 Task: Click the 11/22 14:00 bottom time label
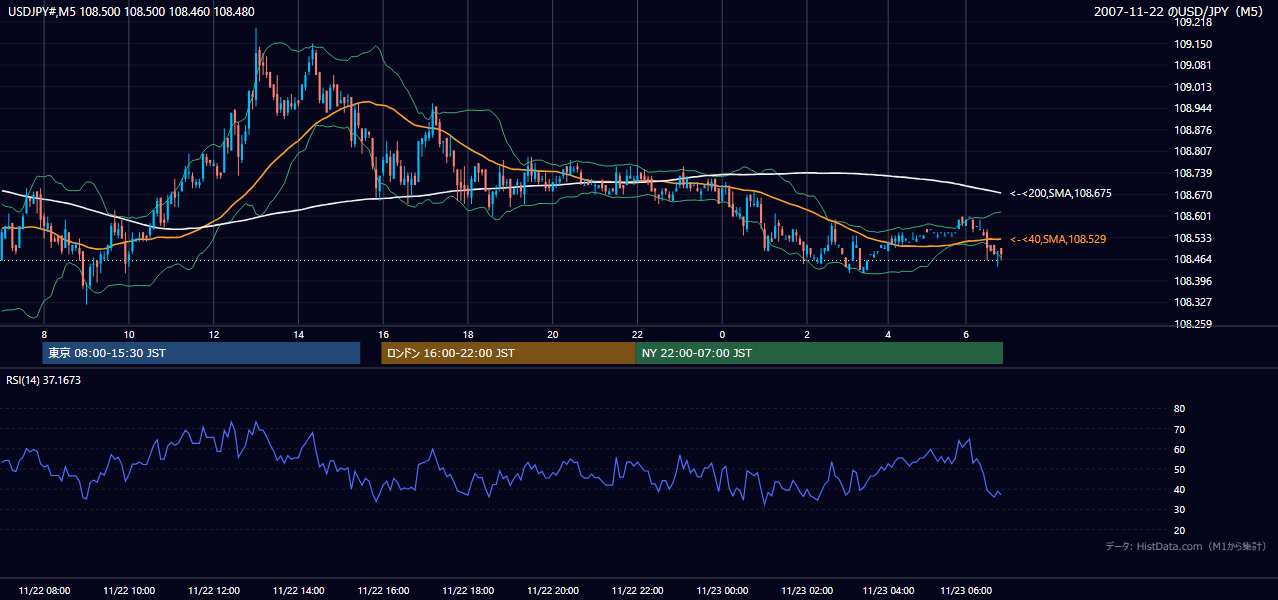299,591
